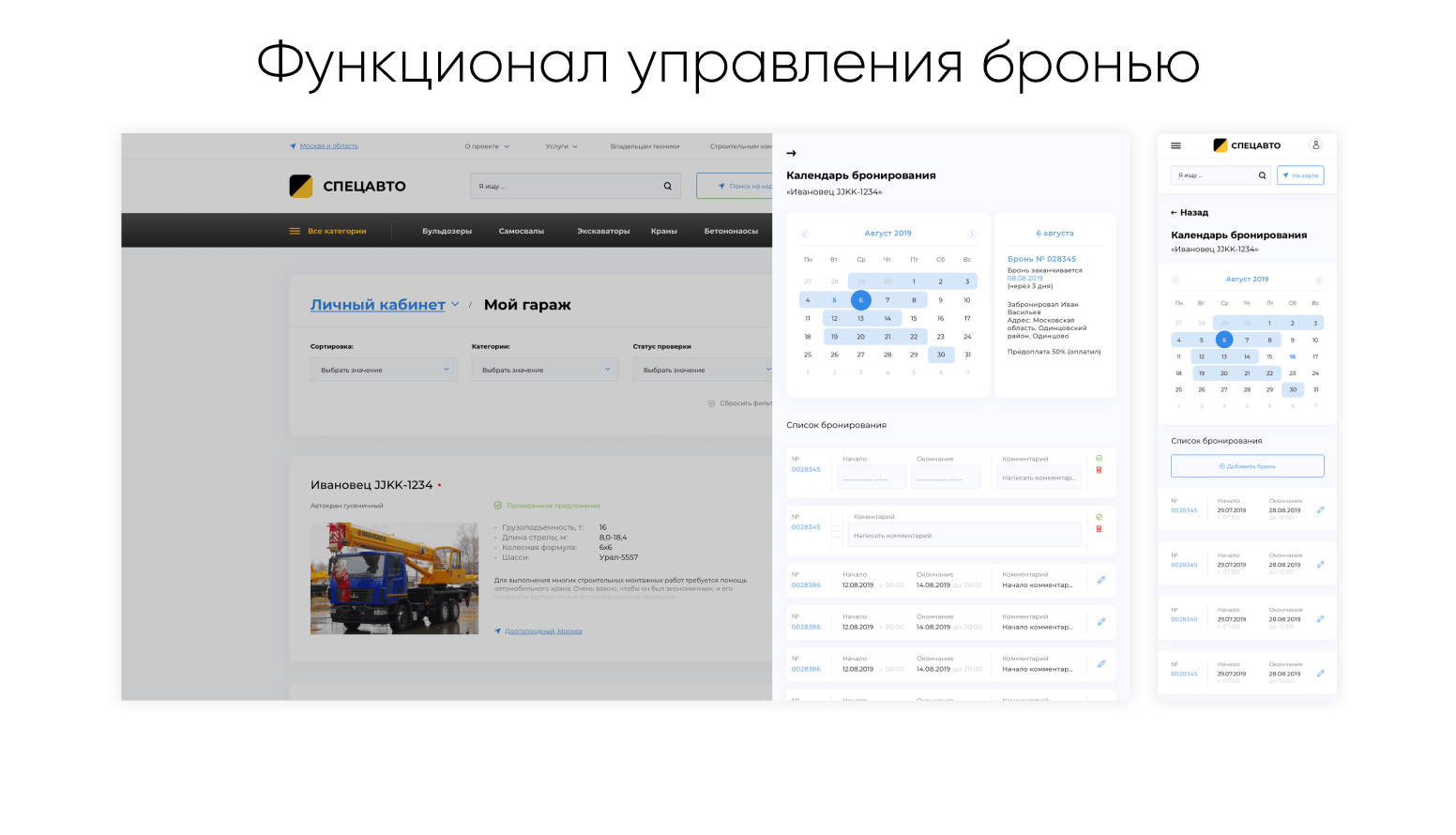
Task: Edit first mobile booking with pencil icon
Action: (x=1320, y=510)
